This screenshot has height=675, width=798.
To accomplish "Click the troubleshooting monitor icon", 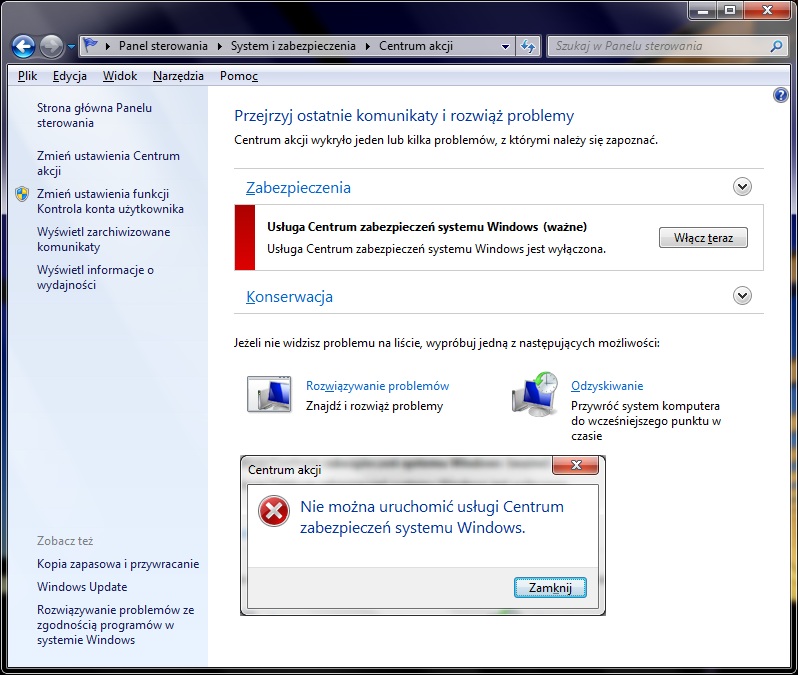I will [269, 394].
